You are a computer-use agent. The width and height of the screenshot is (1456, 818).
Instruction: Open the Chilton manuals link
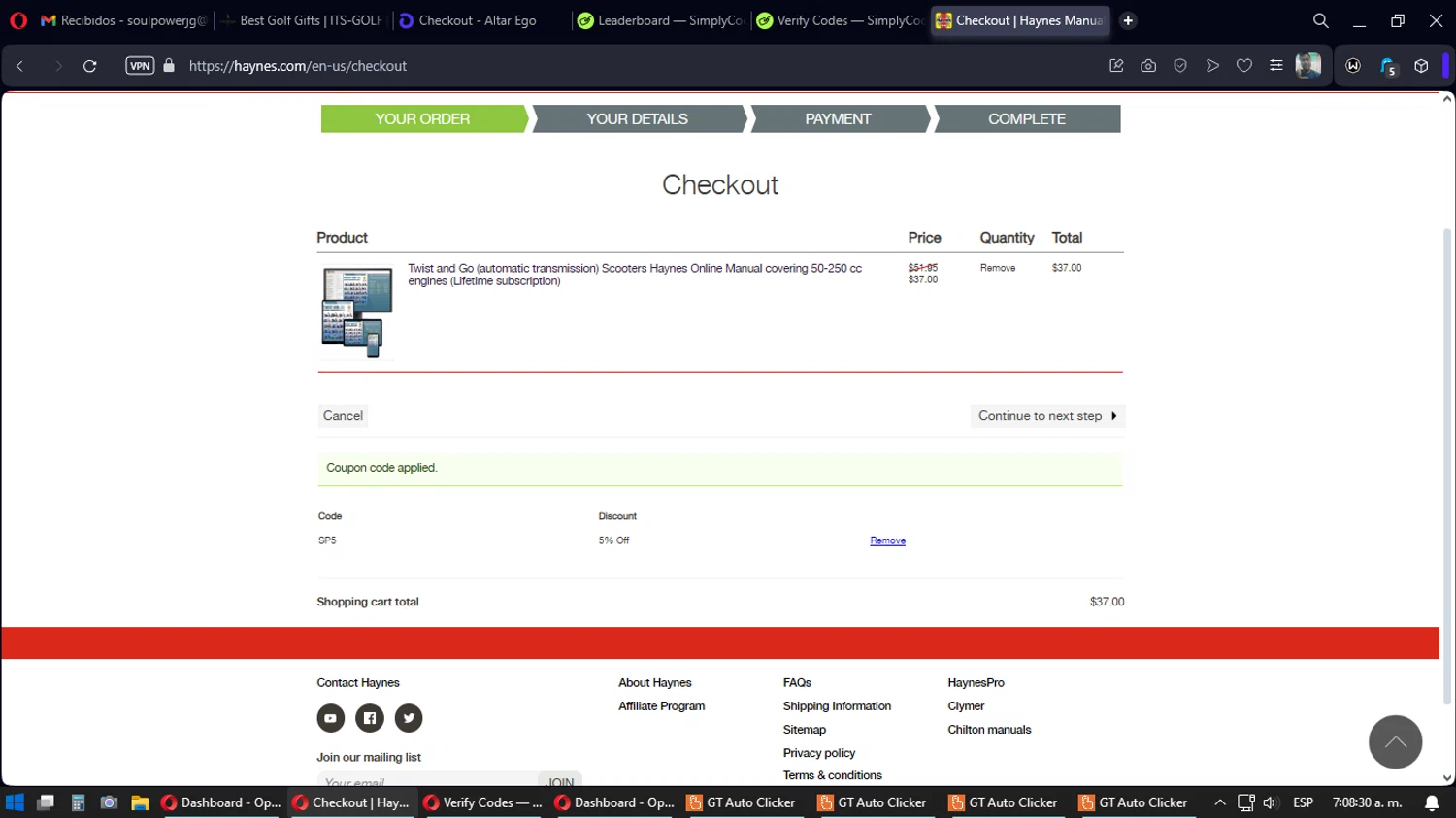[989, 730]
